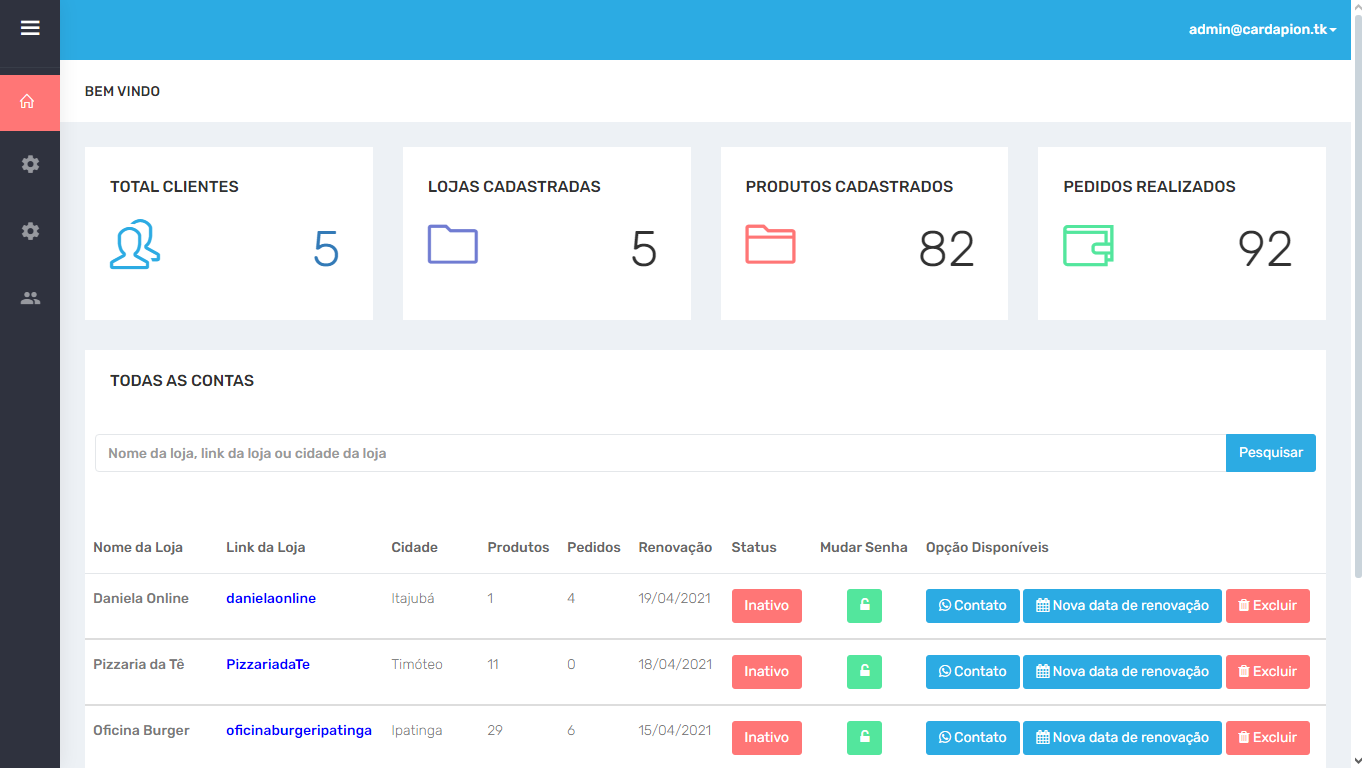Visit the oficinaburgeripatinga store link

(299, 731)
